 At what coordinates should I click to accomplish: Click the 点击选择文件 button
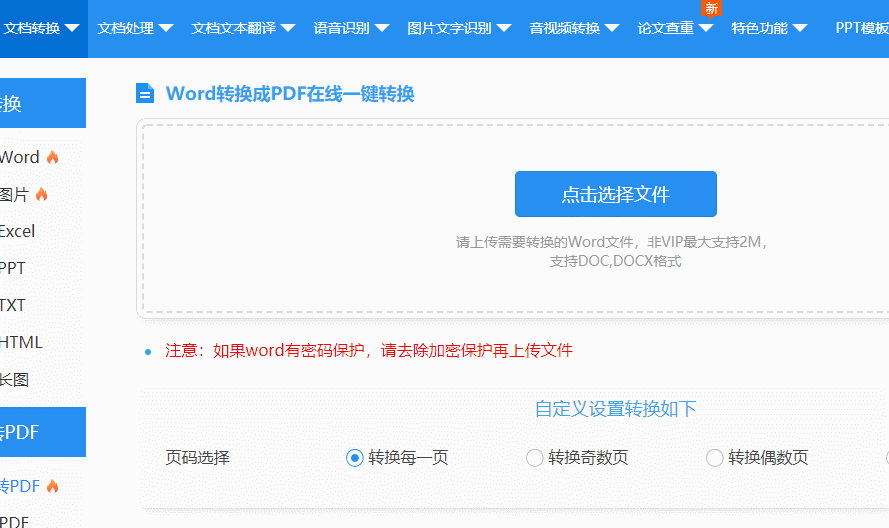[x=616, y=194]
